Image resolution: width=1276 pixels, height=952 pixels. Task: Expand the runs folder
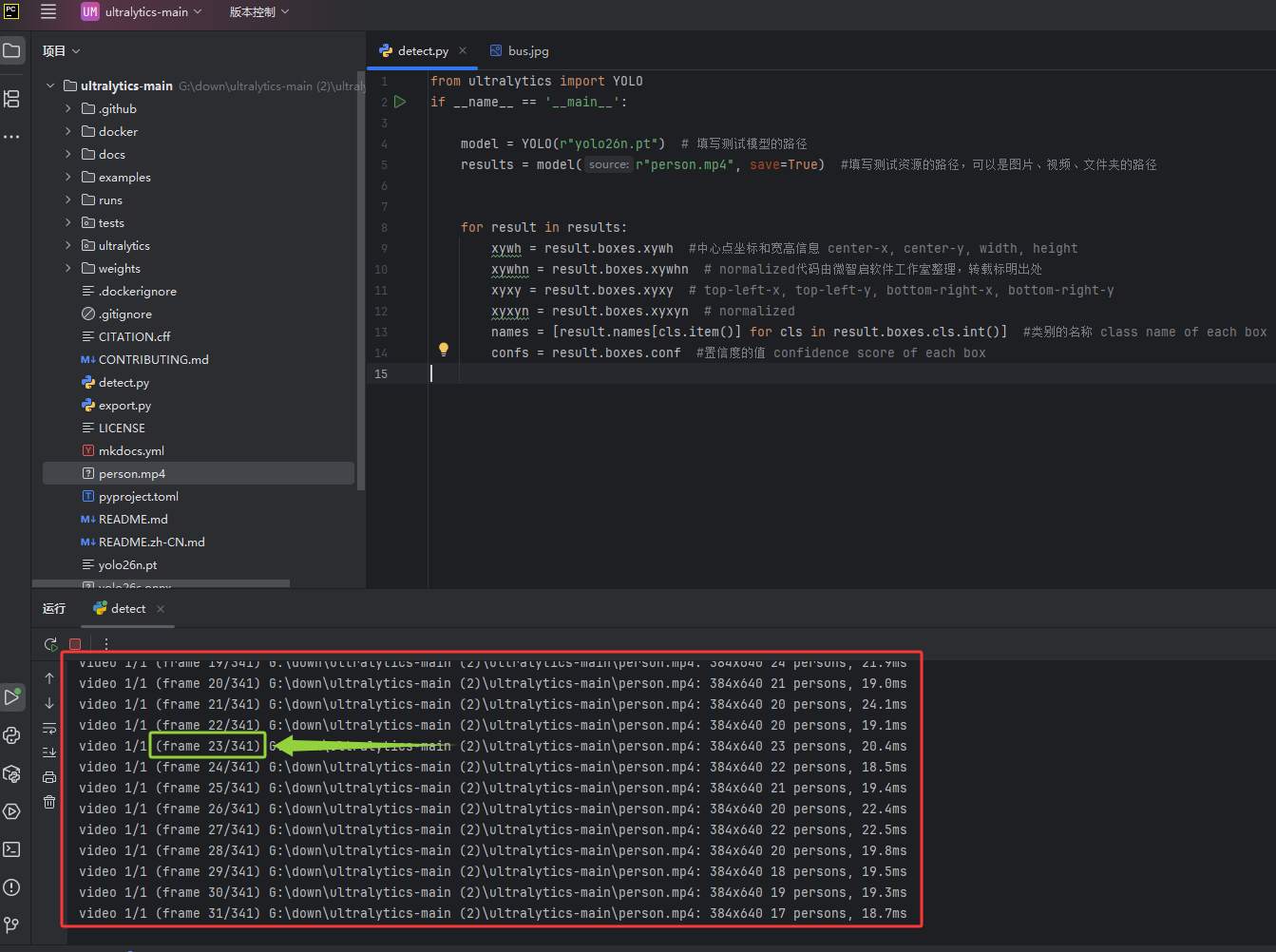click(68, 200)
